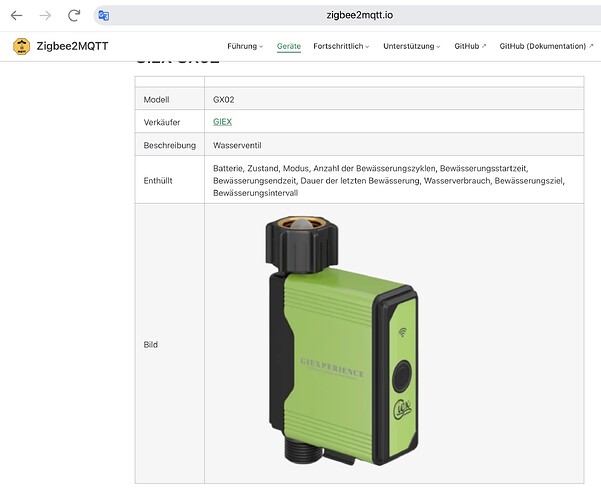
Task: Click the exposed features list starting with Batterie
Action: tap(389, 181)
